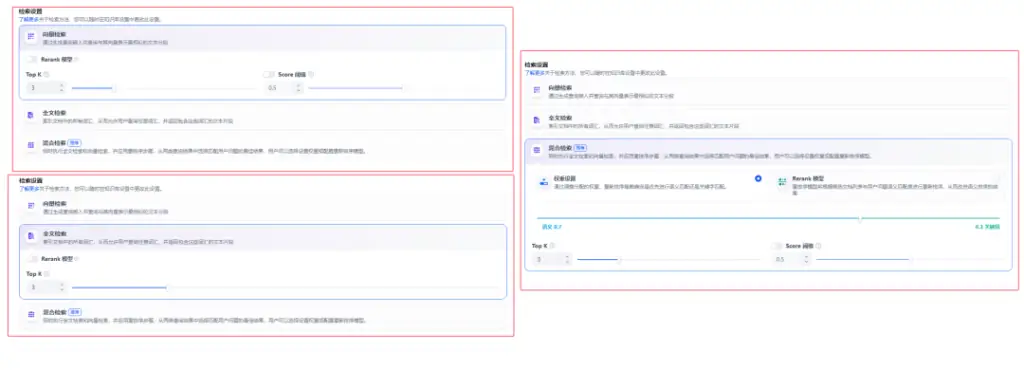Choose the 权重设置 icon in the right panel
This screenshot has height=370, width=1024.
tap(543, 182)
